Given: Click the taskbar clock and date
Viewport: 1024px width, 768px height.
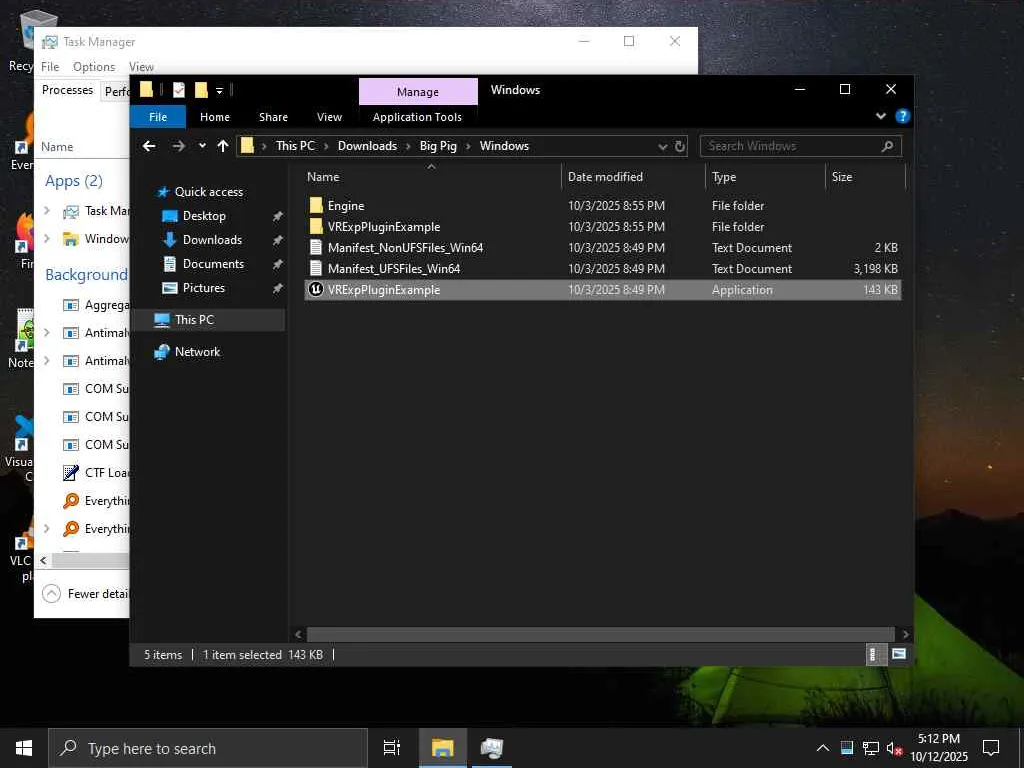Looking at the screenshot, I should pyautogui.click(x=938, y=748).
